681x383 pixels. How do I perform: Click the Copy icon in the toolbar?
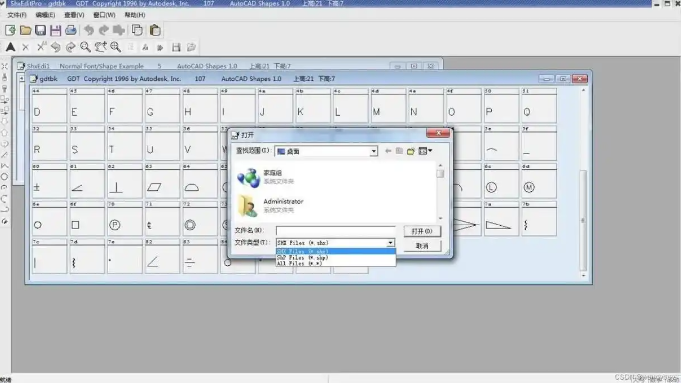pos(137,30)
